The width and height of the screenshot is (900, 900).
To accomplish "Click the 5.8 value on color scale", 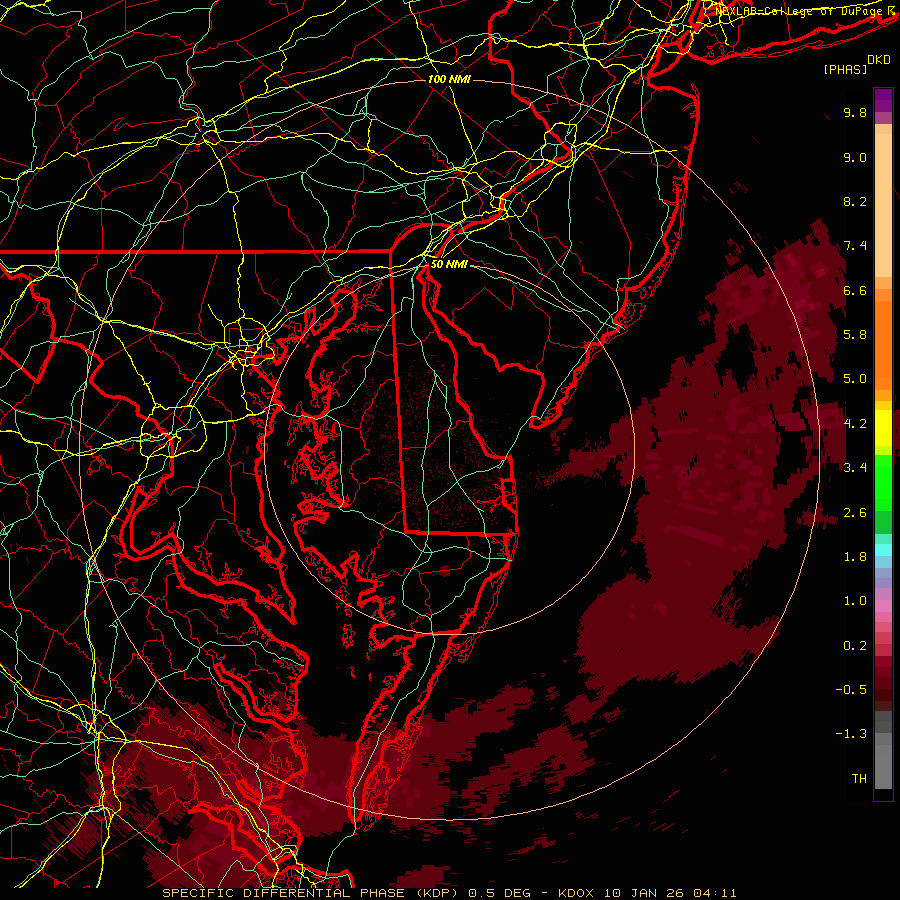I will pyautogui.click(x=855, y=335).
